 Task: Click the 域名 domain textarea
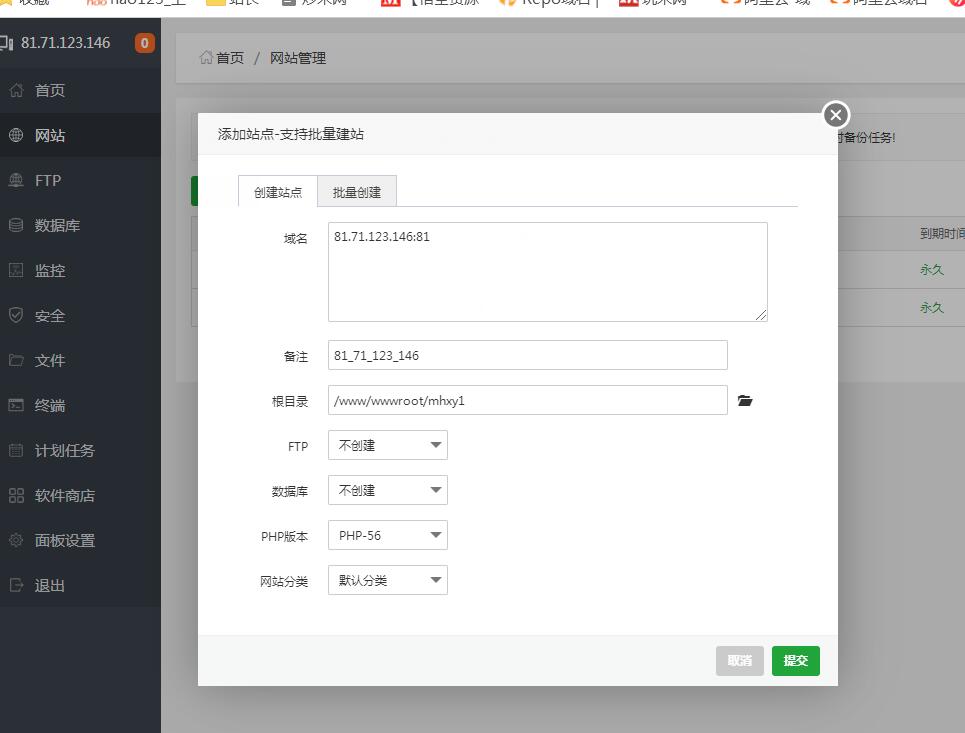click(547, 272)
